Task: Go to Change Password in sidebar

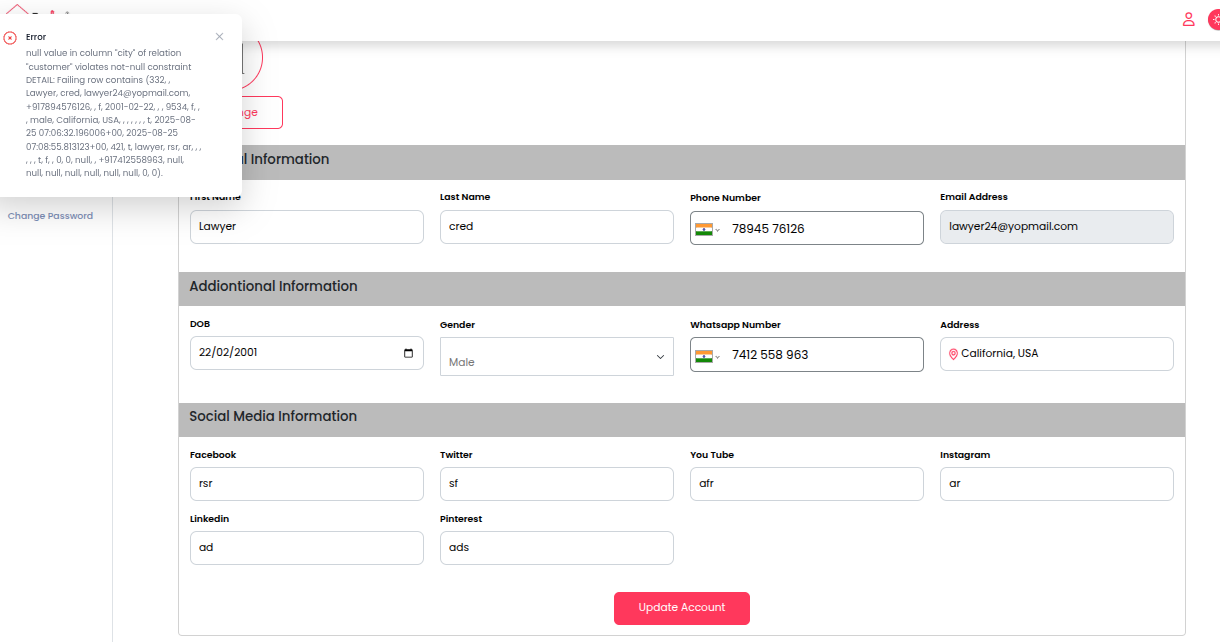Action: 50,216
